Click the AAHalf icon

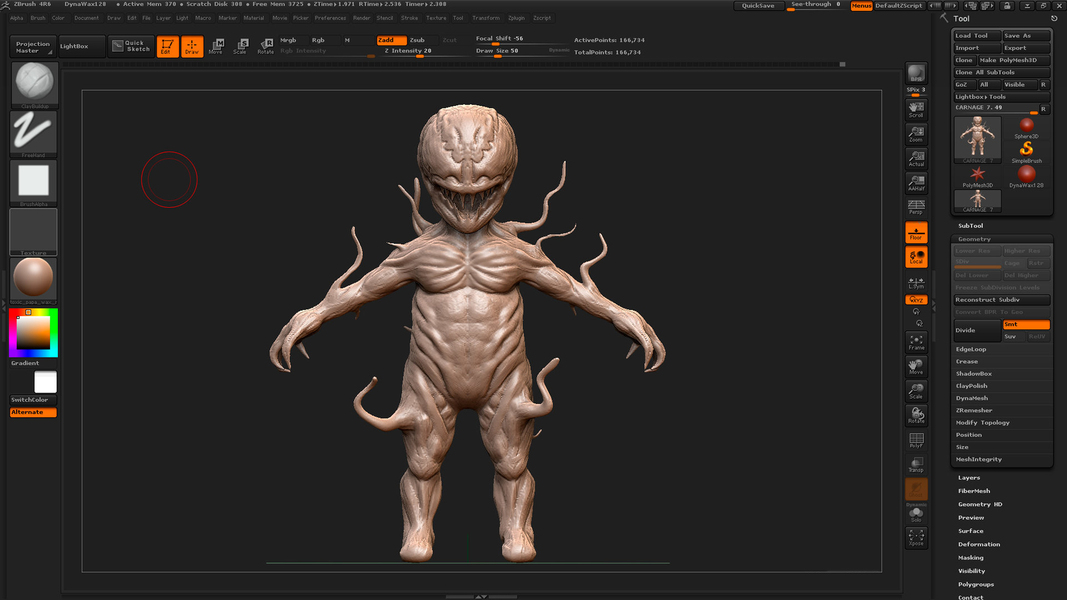(916, 183)
